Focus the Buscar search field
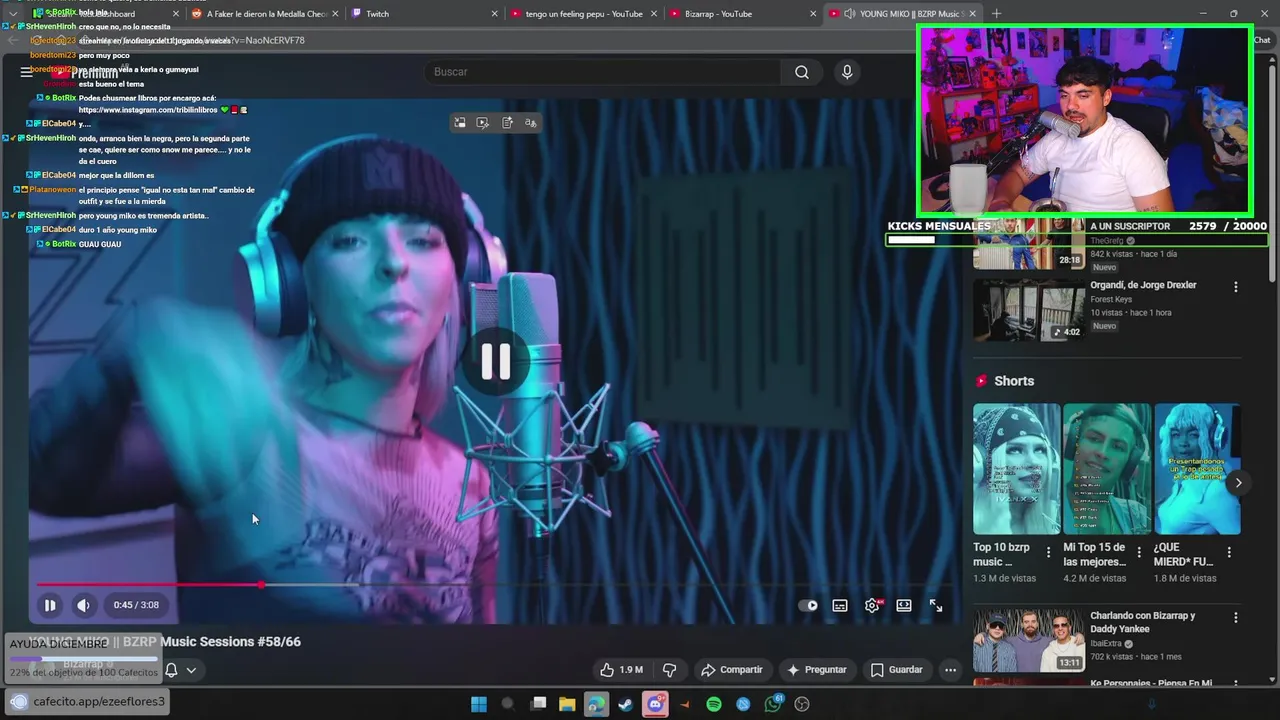The width and height of the screenshot is (1280, 720). [x=605, y=72]
